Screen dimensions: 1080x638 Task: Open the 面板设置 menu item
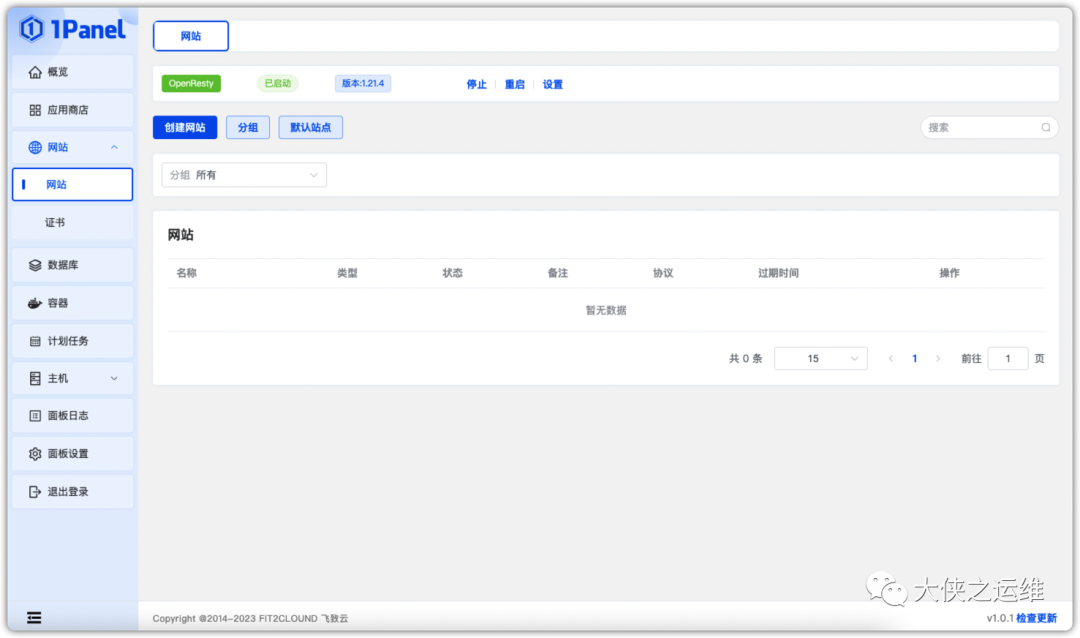(72, 453)
